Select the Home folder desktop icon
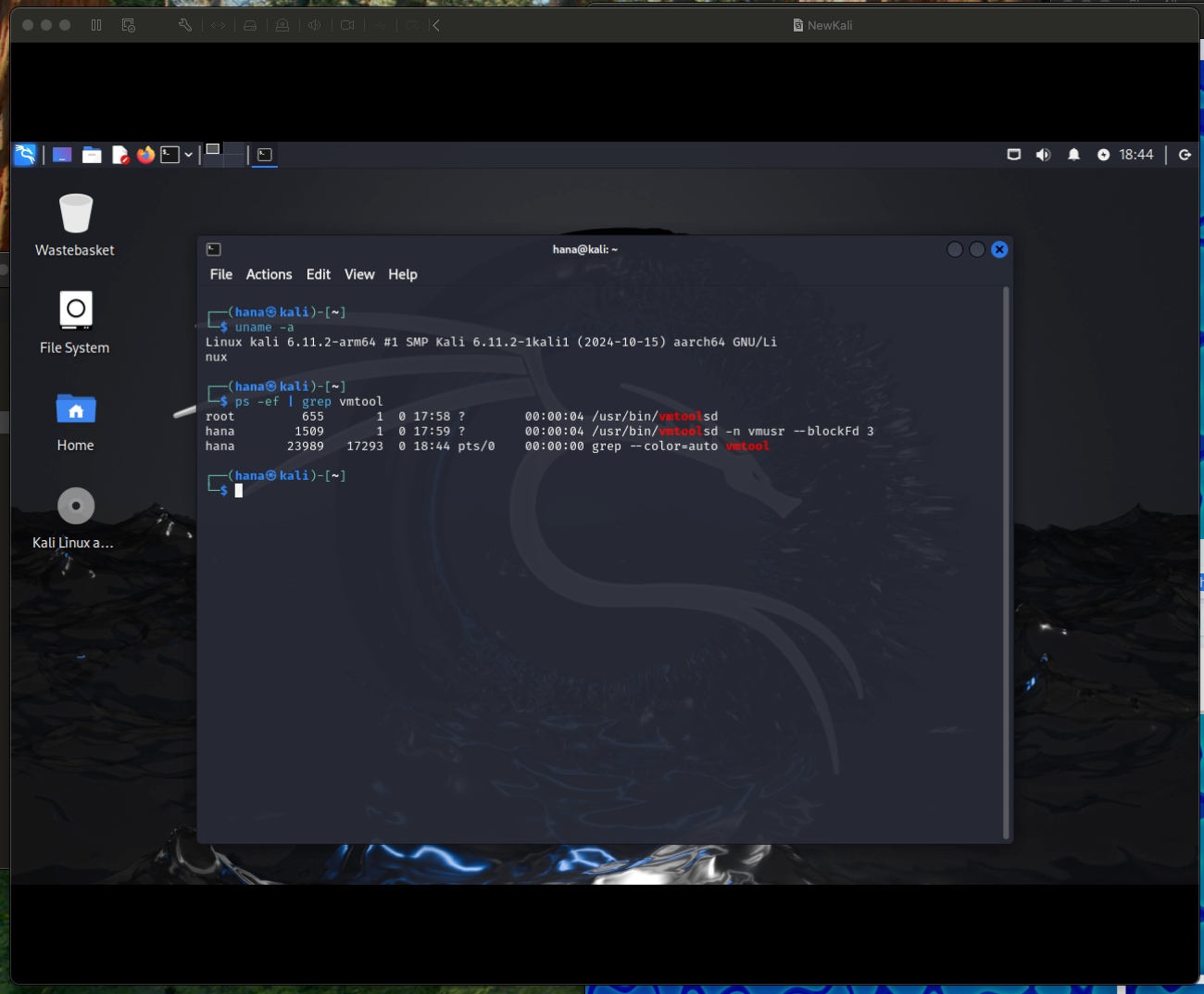Viewport: 1204px width, 994px height. (75, 421)
